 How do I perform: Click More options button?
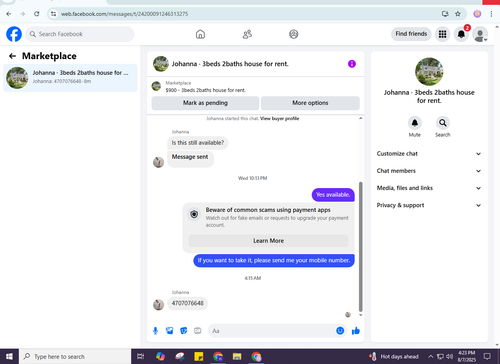[x=310, y=103]
